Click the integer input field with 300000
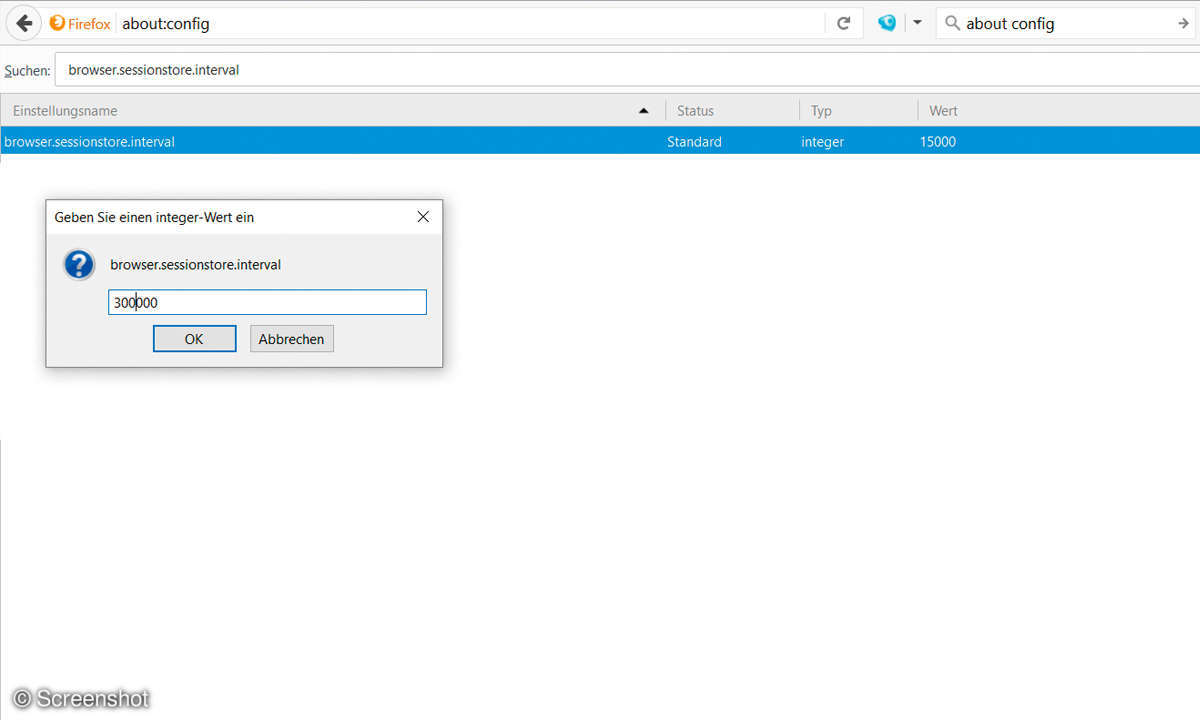Screen dimensions: 1200x720 267,302
